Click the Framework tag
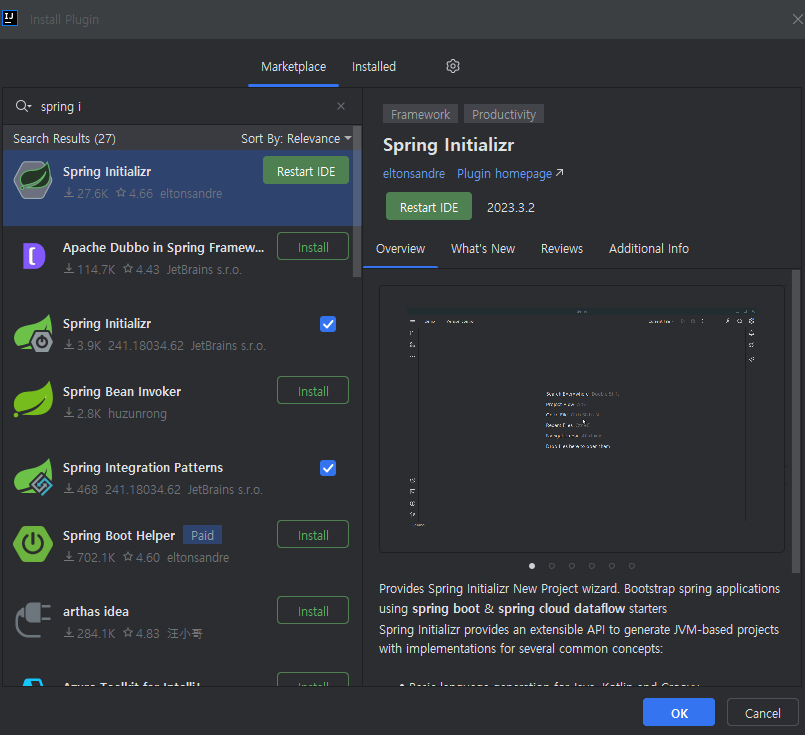Image resolution: width=805 pixels, height=735 pixels. 420,114
